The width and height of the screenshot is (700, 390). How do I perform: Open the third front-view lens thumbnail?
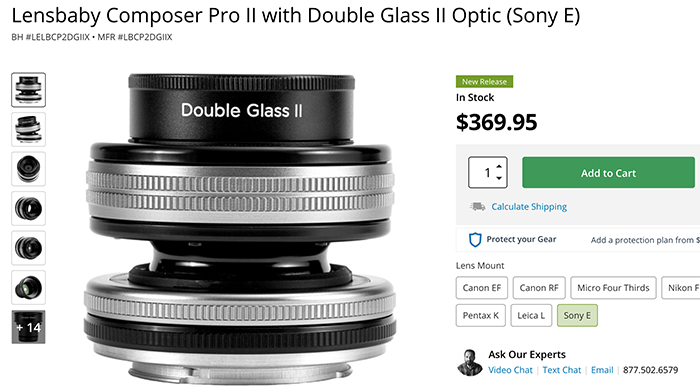pos(29,169)
